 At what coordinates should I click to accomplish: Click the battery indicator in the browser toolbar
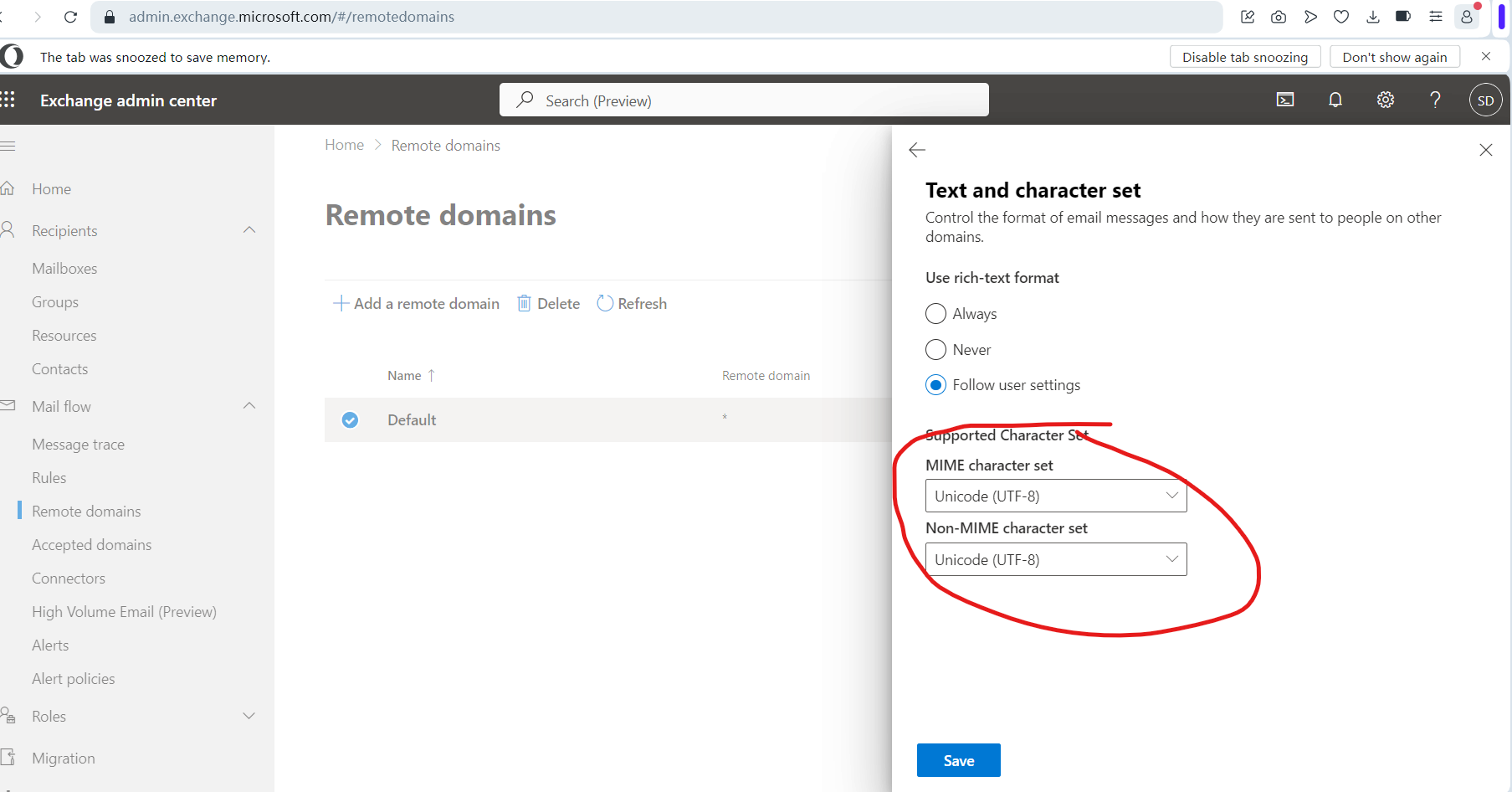(1403, 16)
